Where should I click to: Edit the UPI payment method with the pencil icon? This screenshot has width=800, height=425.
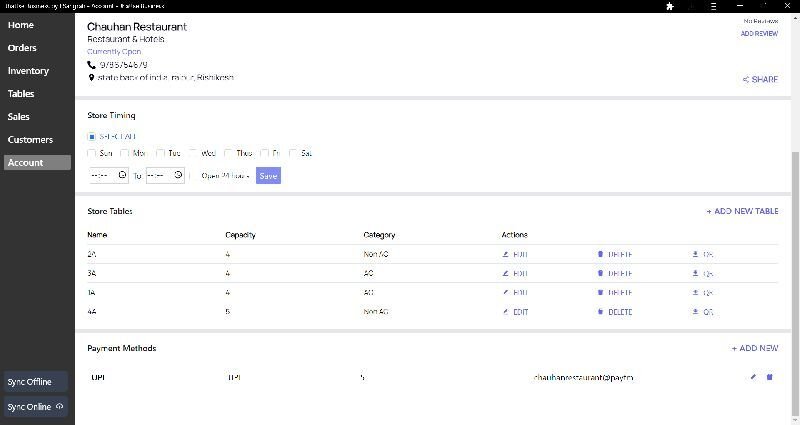point(753,377)
